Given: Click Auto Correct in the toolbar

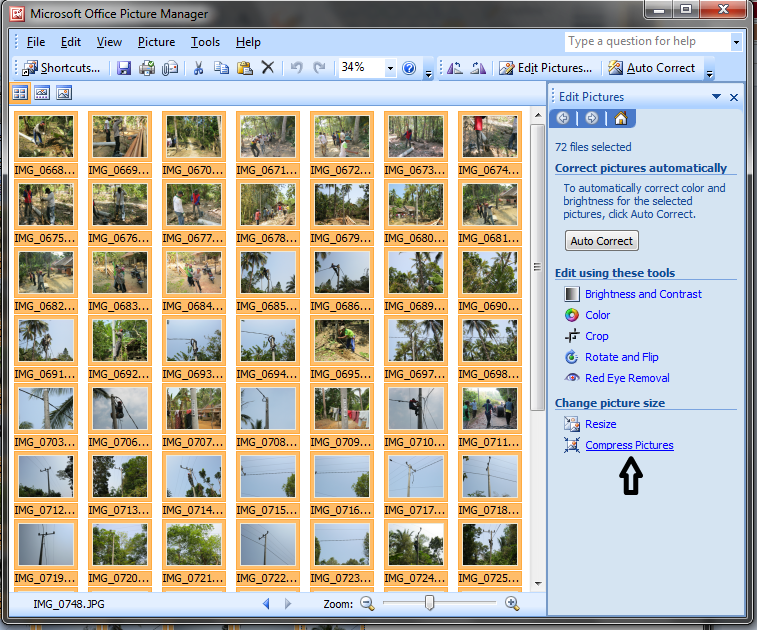Looking at the screenshot, I should coord(652,68).
